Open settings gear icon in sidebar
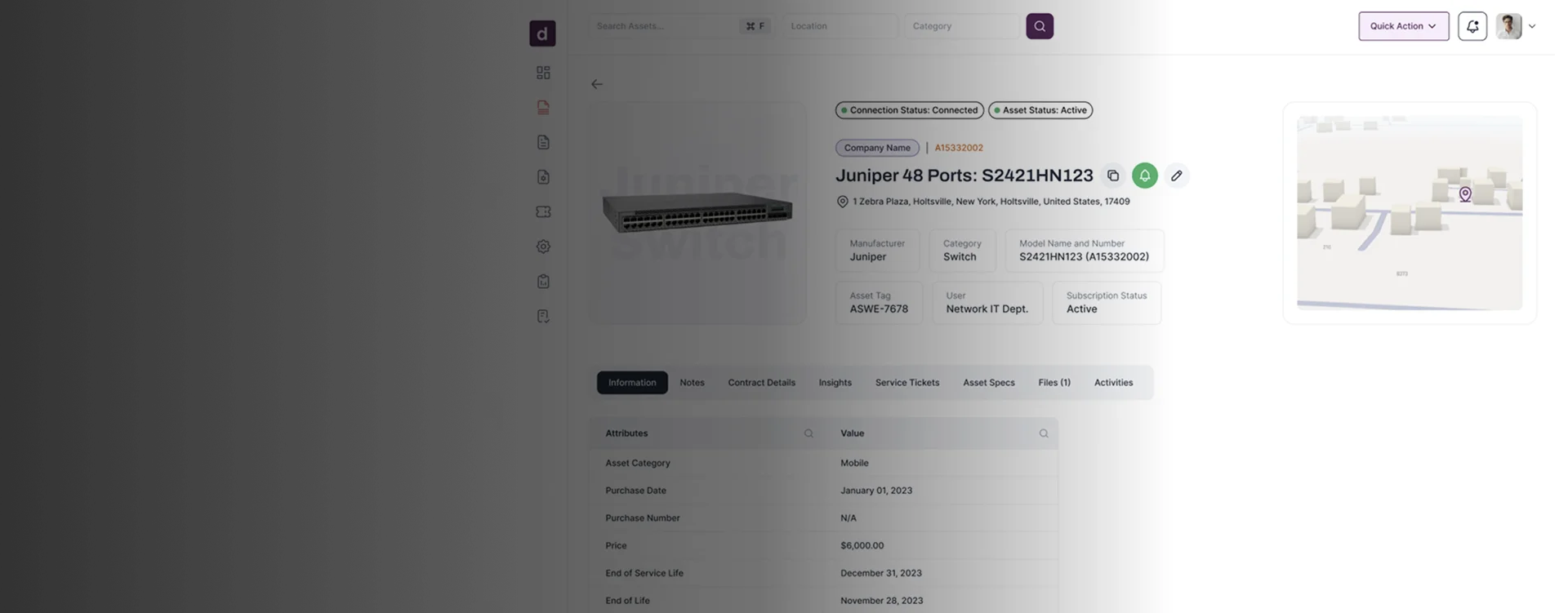The width and height of the screenshot is (1568, 613). [543, 247]
